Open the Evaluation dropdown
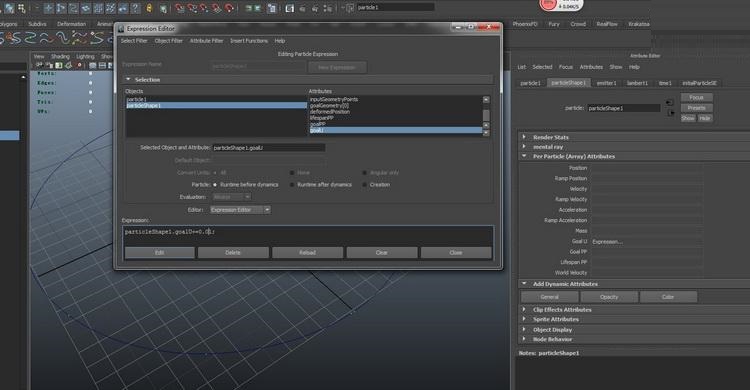Image resolution: width=750 pixels, height=390 pixels. [232, 197]
